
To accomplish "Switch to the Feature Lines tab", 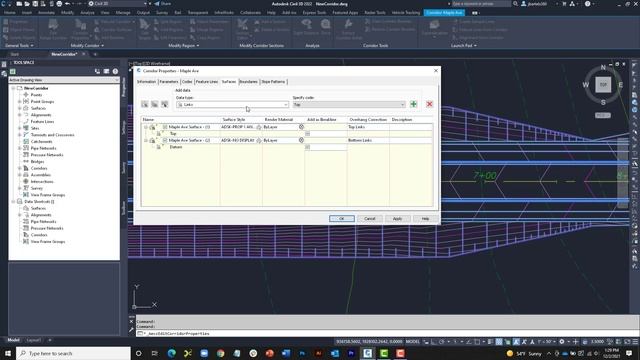I will click(x=207, y=82).
